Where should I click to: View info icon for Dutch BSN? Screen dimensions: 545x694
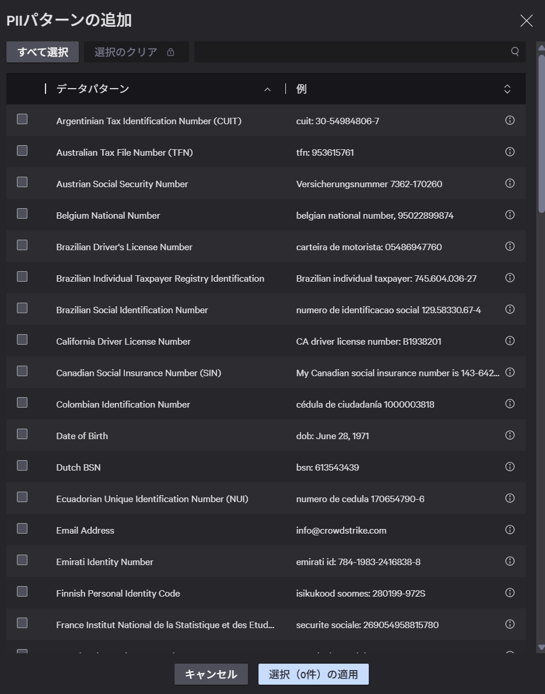510,466
